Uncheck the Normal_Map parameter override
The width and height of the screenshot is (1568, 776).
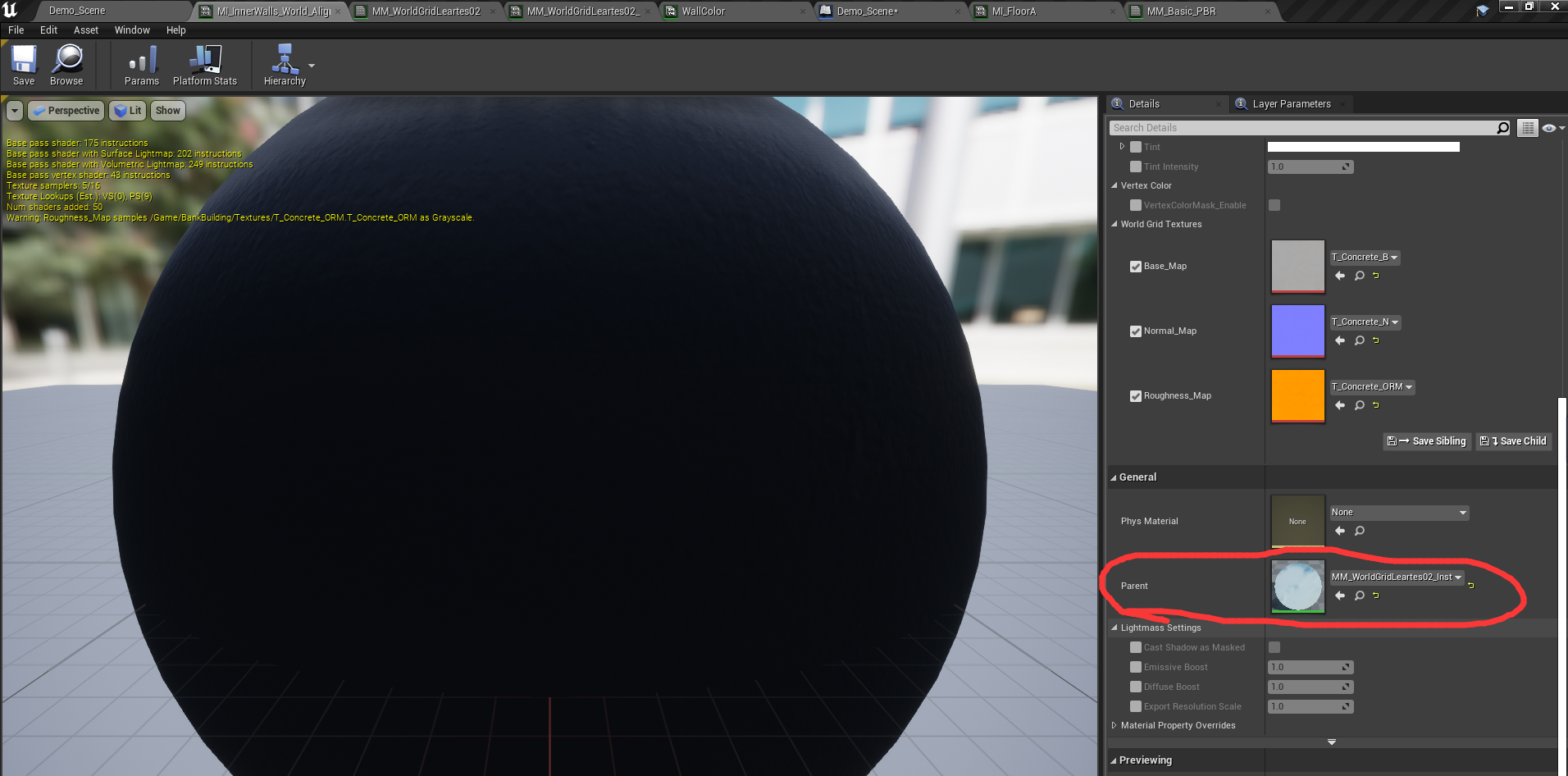1136,331
